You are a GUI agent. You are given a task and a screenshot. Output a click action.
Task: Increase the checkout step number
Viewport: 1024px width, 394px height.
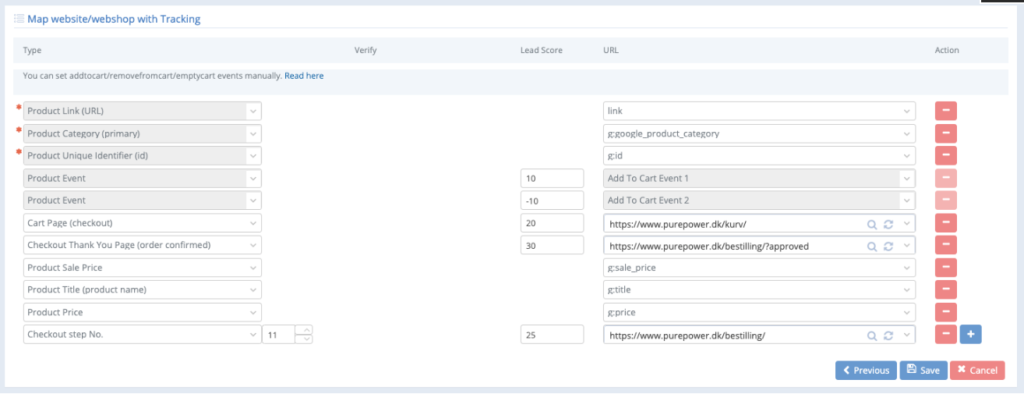[x=304, y=330]
